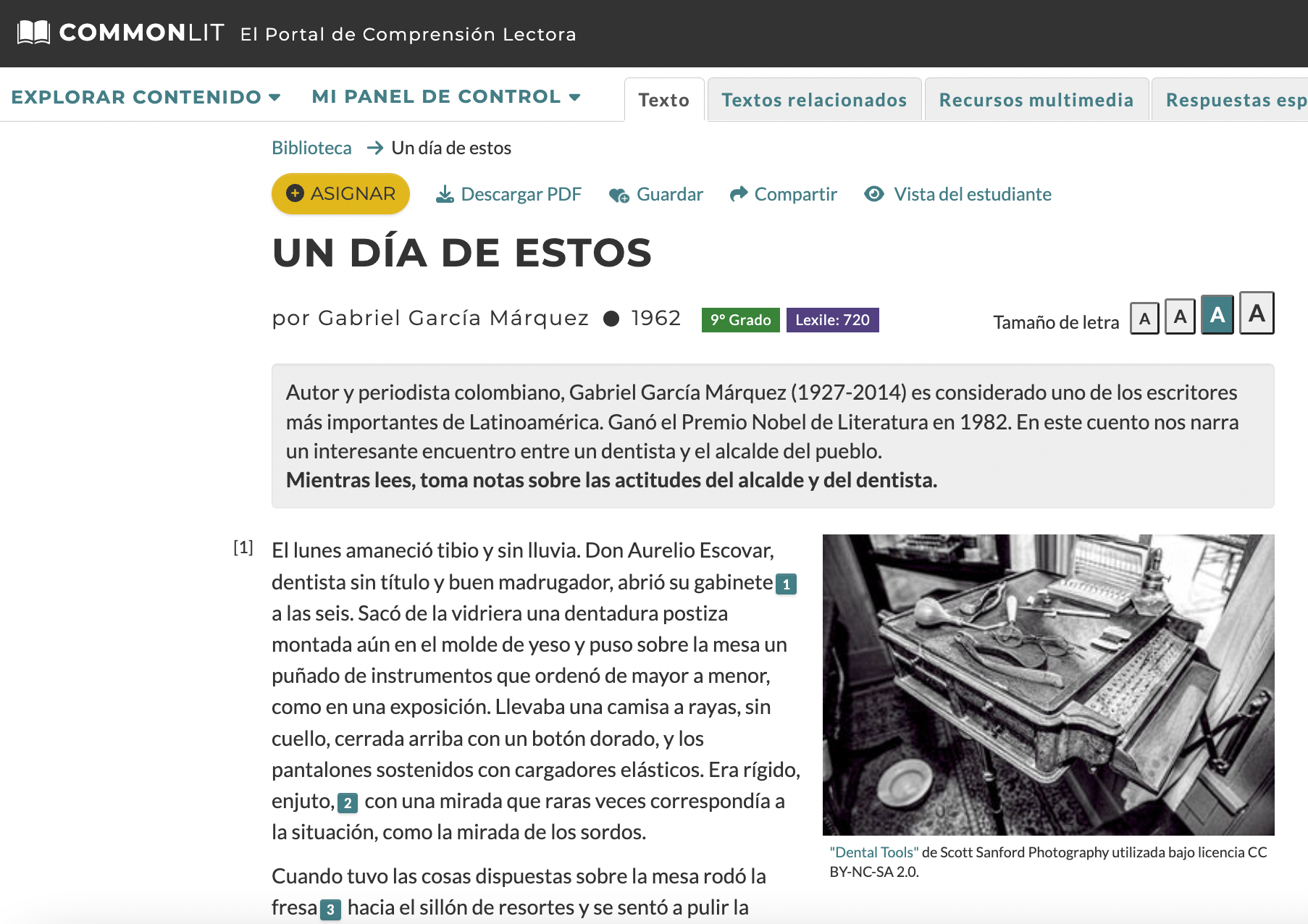Click the Tamaño de letra label
Image resolution: width=1308 pixels, height=924 pixels.
pyautogui.click(x=1056, y=322)
